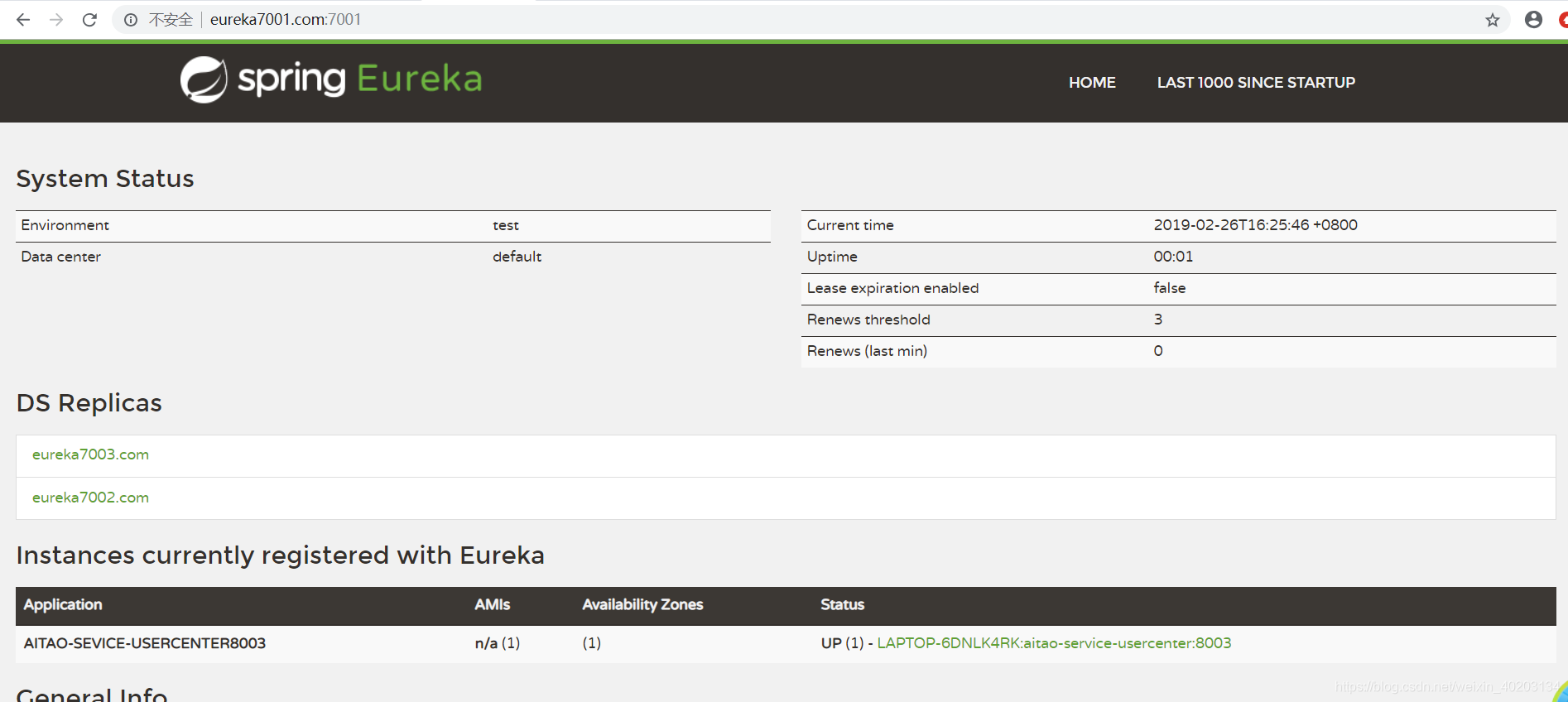The width and height of the screenshot is (1568, 702).
Task: Click Instances currently registered with Eureka heading
Action: tap(281, 555)
